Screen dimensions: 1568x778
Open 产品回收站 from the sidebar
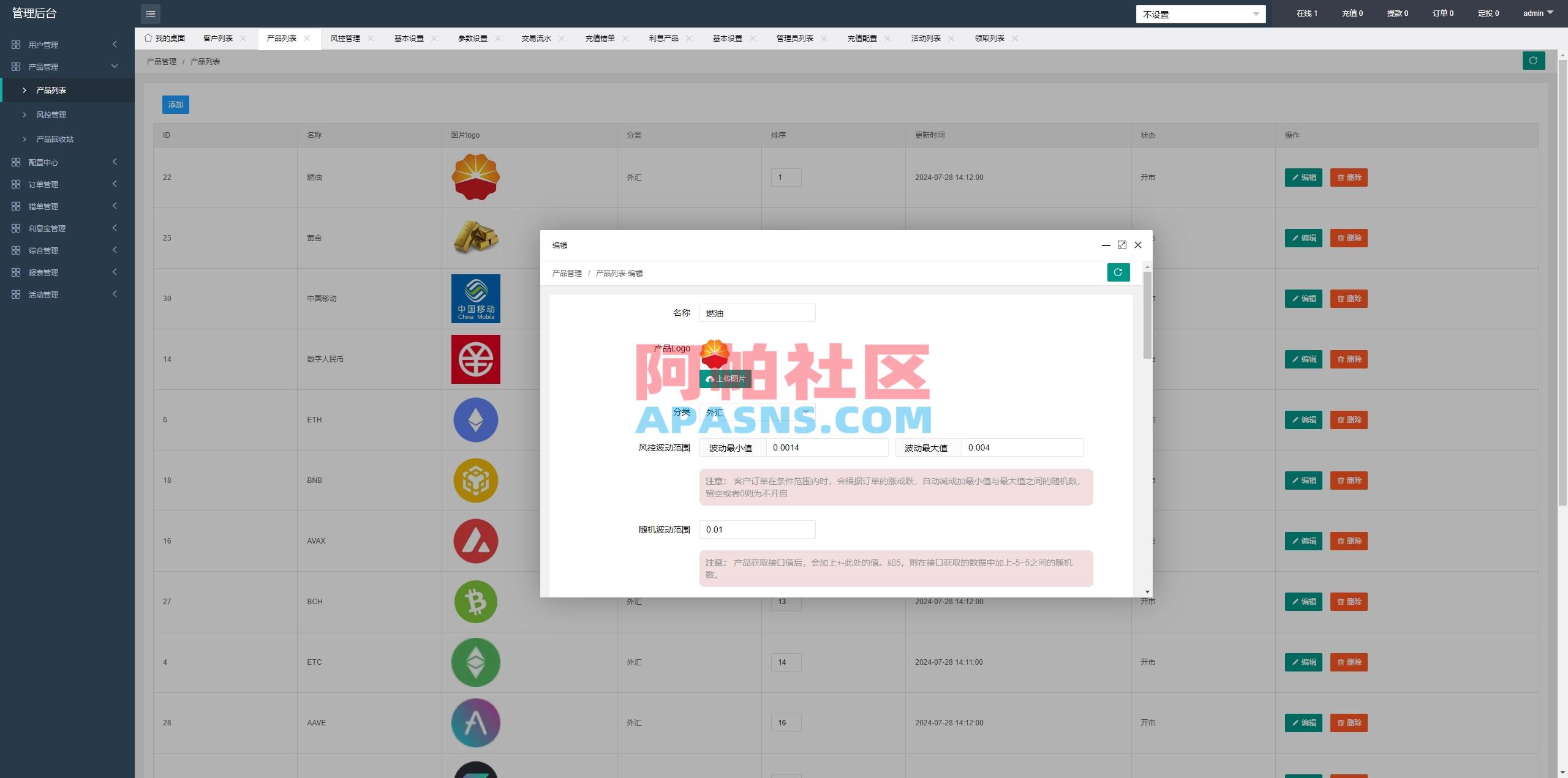click(x=55, y=139)
